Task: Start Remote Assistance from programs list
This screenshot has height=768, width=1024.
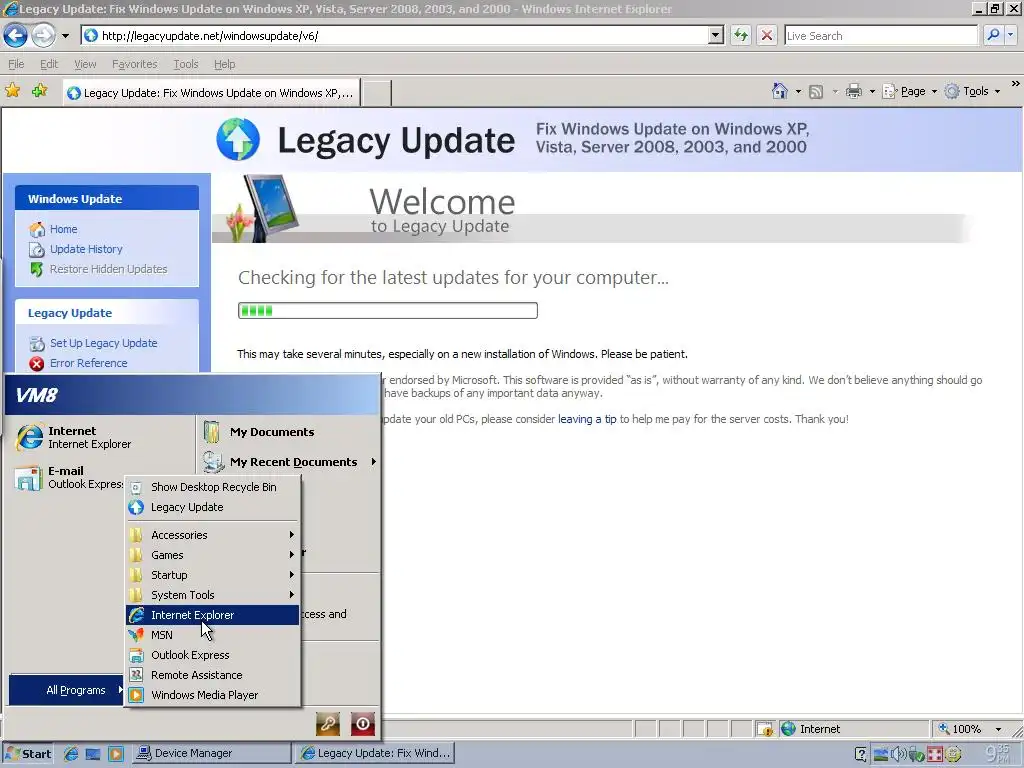Action: pos(213,675)
